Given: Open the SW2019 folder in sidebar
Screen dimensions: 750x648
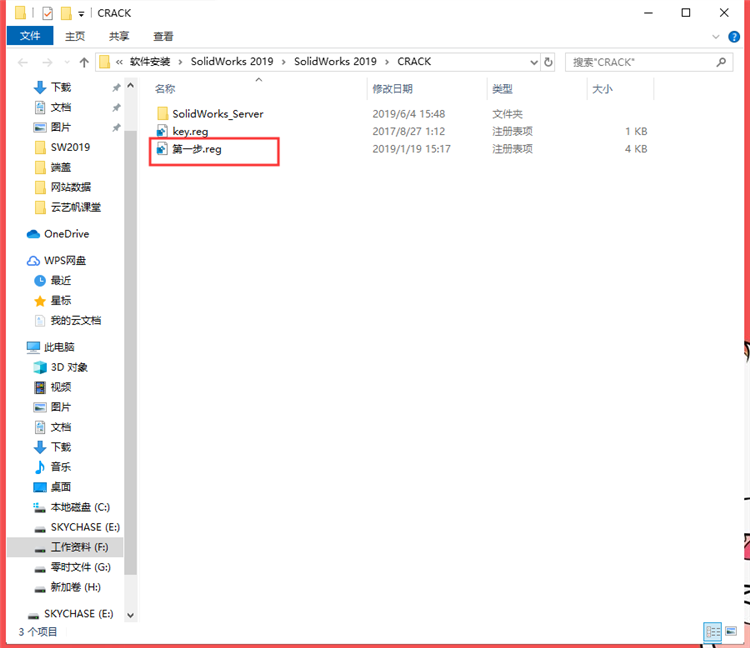Looking at the screenshot, I should pos(70,147).
